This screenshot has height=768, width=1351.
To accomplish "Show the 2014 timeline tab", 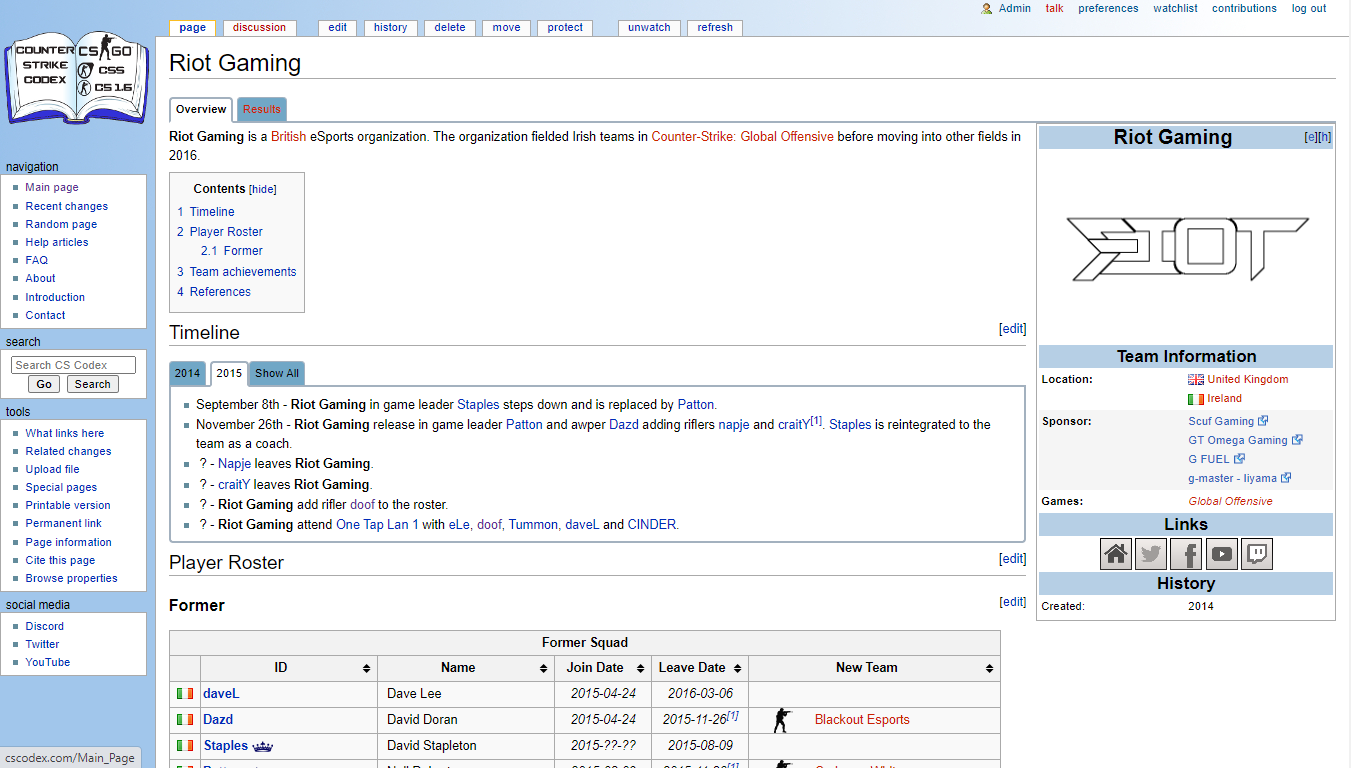I will 188,373.
